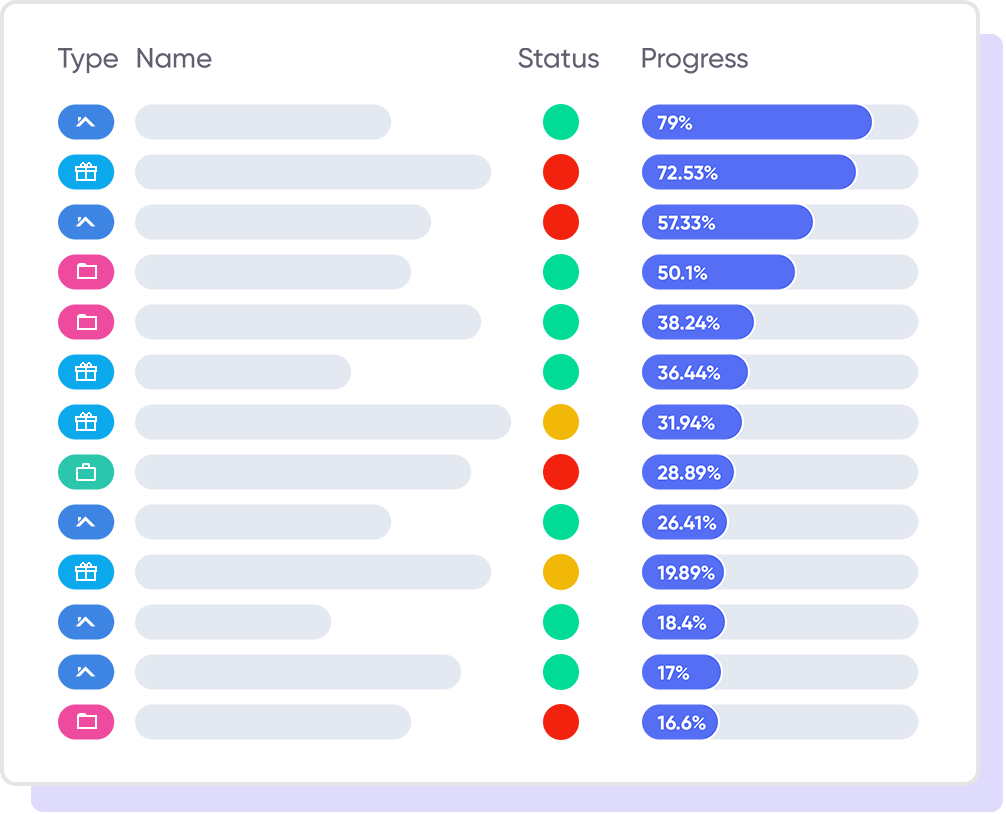The width and height of the screenshot is (1006, 814).
Task: Click the type icon in the 79% row
Action: [86, 122]
